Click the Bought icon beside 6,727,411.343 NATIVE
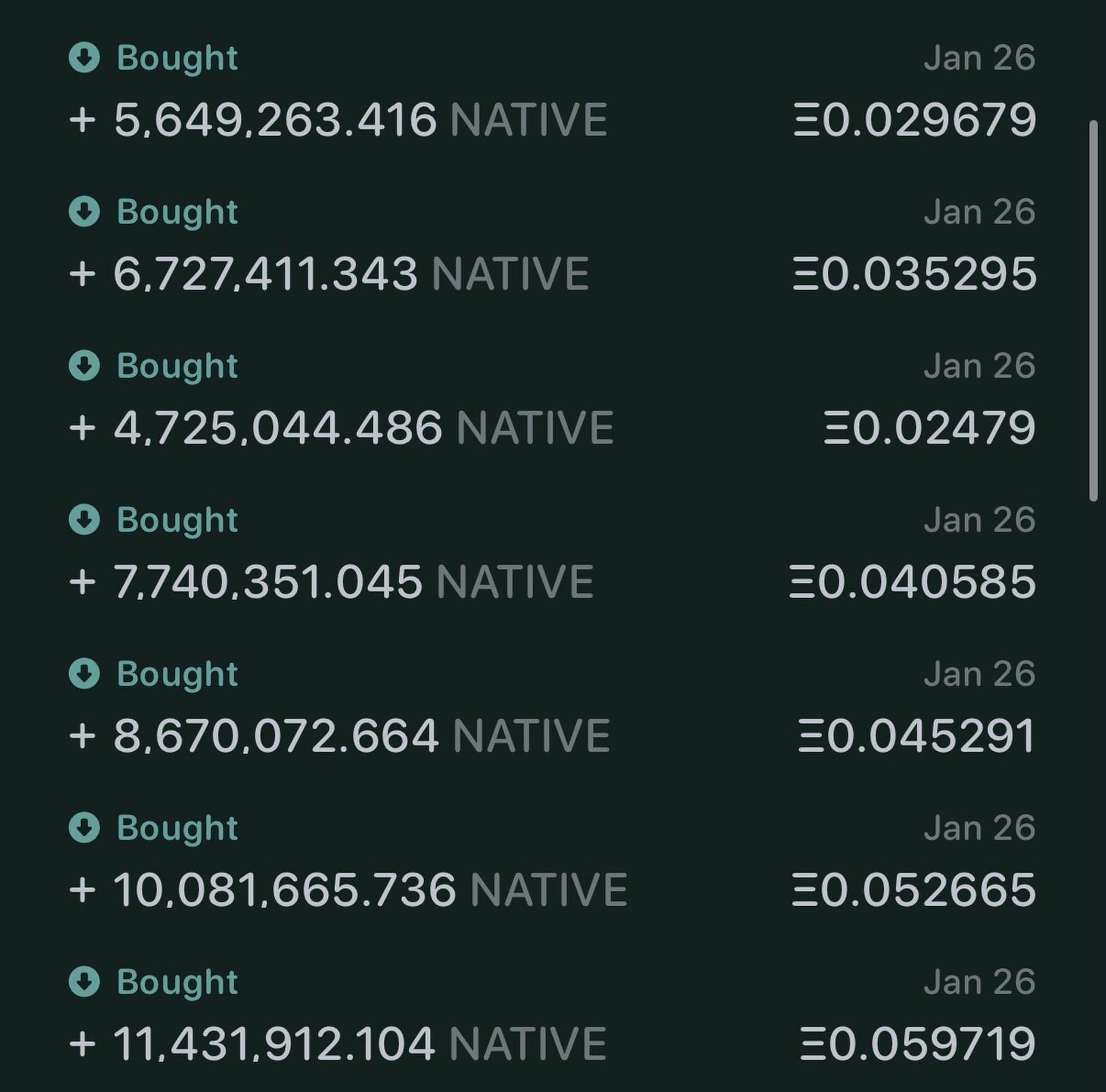This screenshot has width=1106, height=1092. (x=84, y=212)
